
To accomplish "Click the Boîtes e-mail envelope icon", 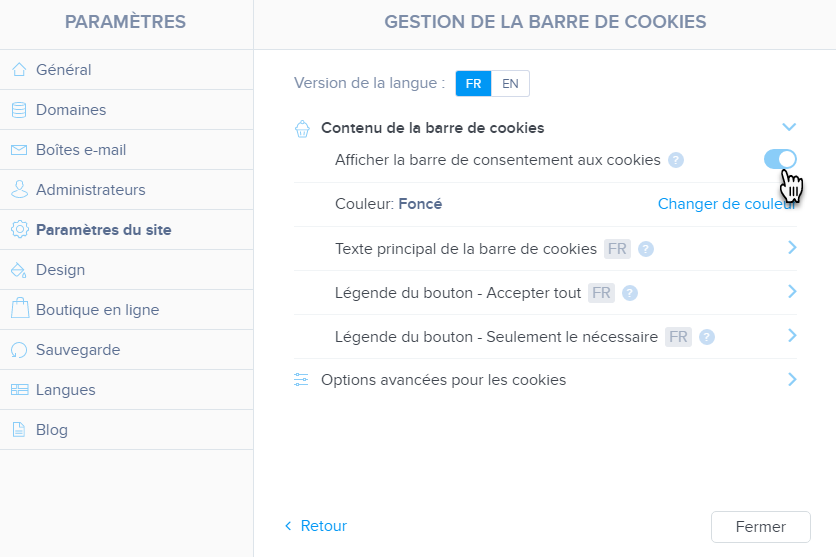I will (x=18, y=150).
